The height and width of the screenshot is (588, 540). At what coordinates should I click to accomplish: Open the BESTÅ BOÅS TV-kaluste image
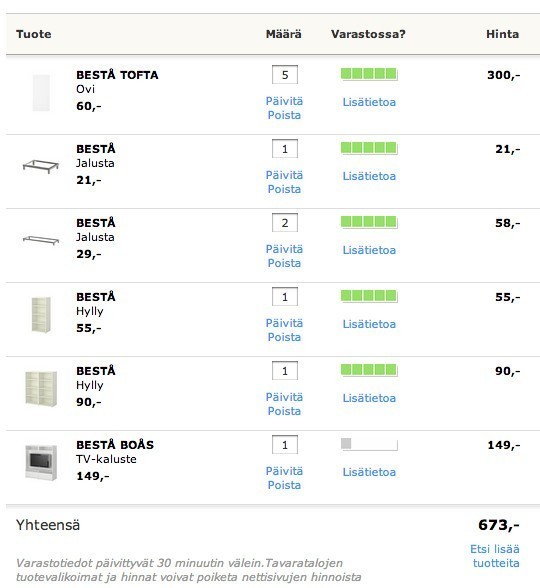(41, 463)
